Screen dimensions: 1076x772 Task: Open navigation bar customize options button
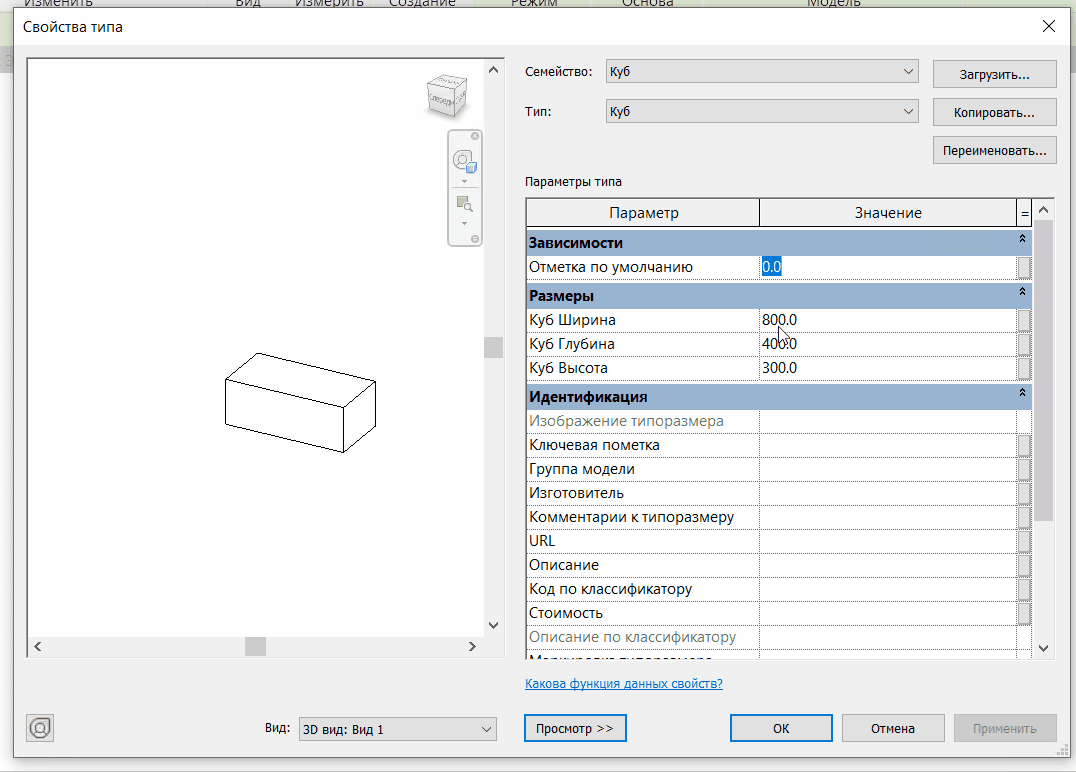coord(475,239)
